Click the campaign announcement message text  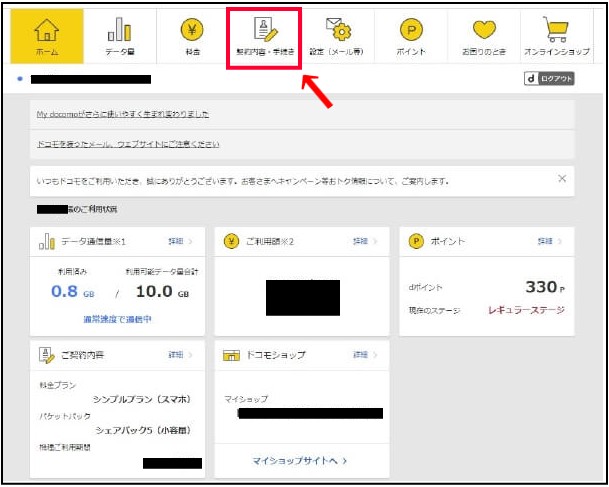(243, 181)
